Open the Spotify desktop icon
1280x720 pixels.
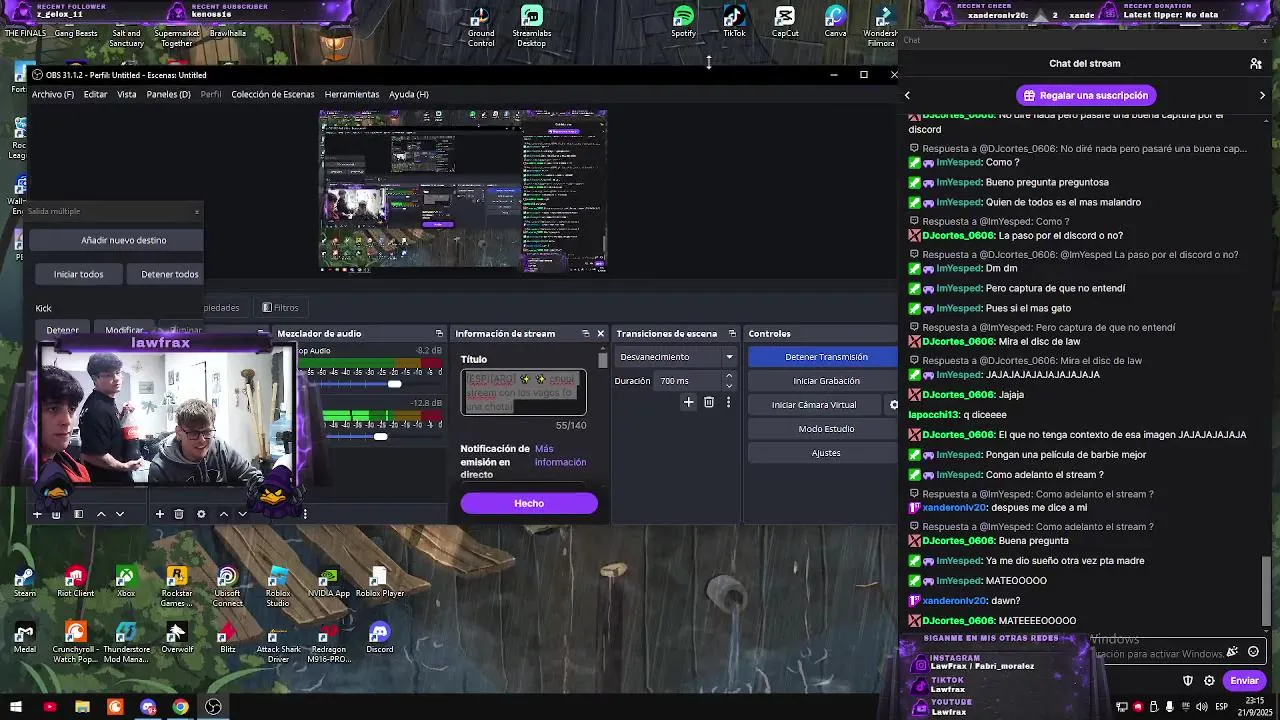tap(683, 22)
